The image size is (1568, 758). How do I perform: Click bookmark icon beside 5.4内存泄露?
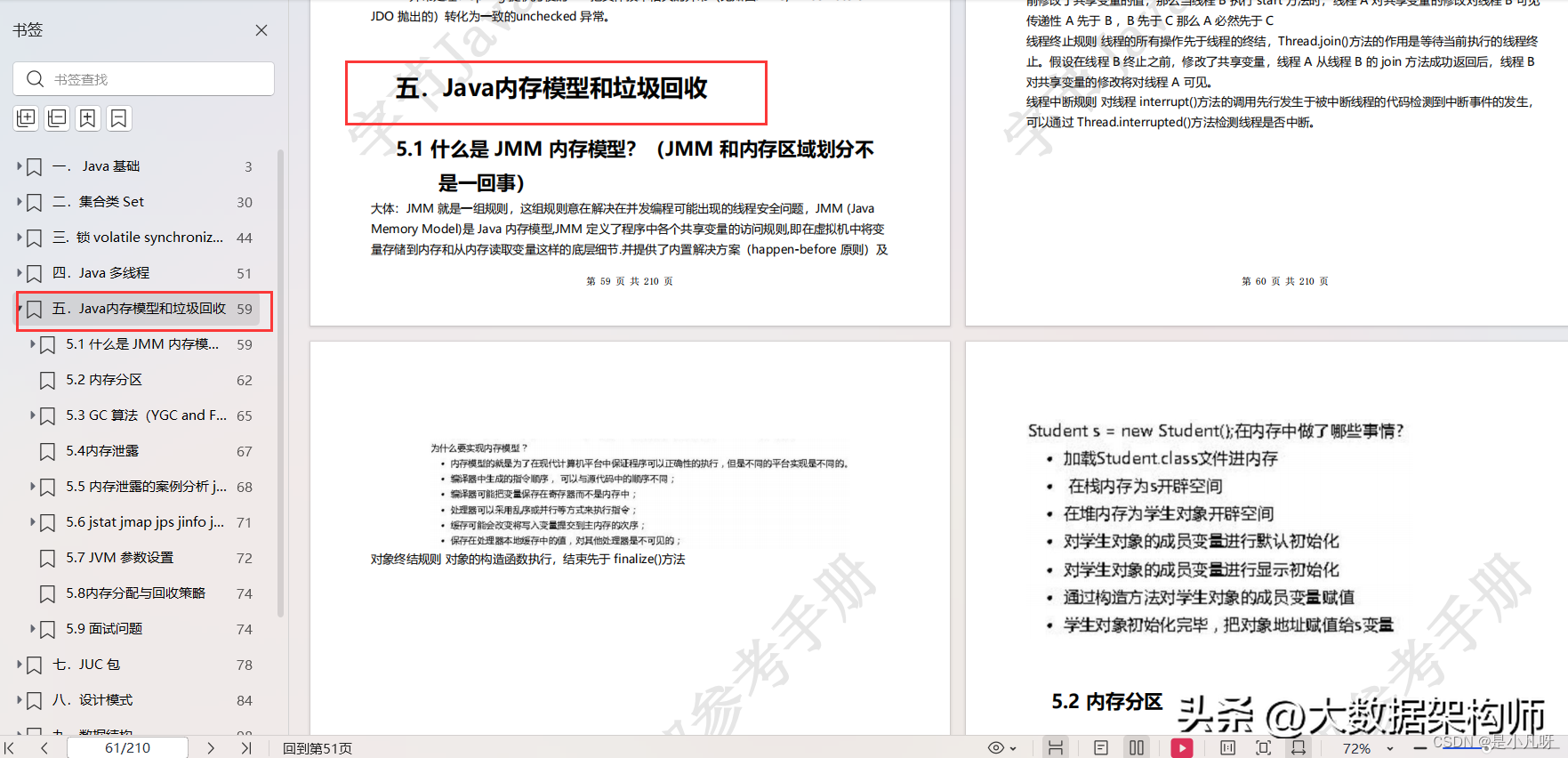click(x=47, y=452)
